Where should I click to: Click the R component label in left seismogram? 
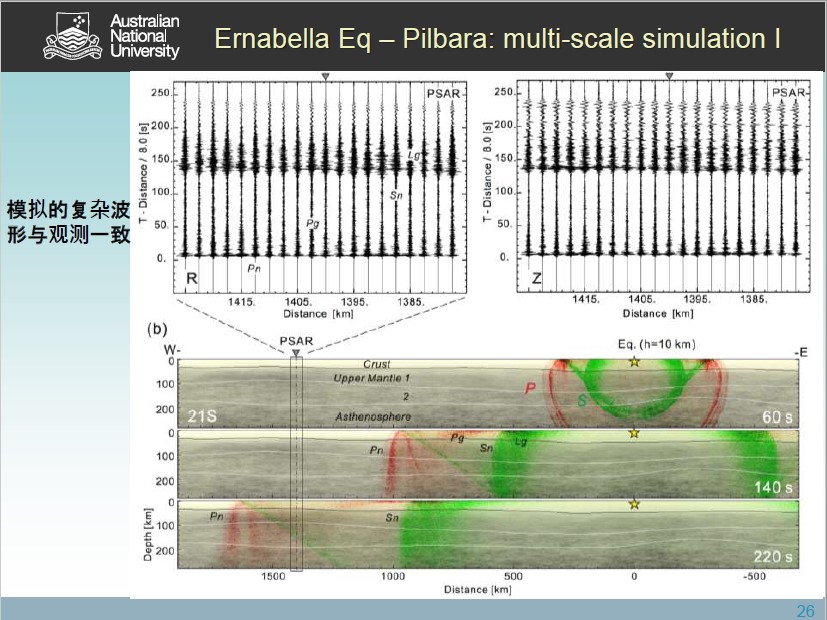[x=192, y=279]
